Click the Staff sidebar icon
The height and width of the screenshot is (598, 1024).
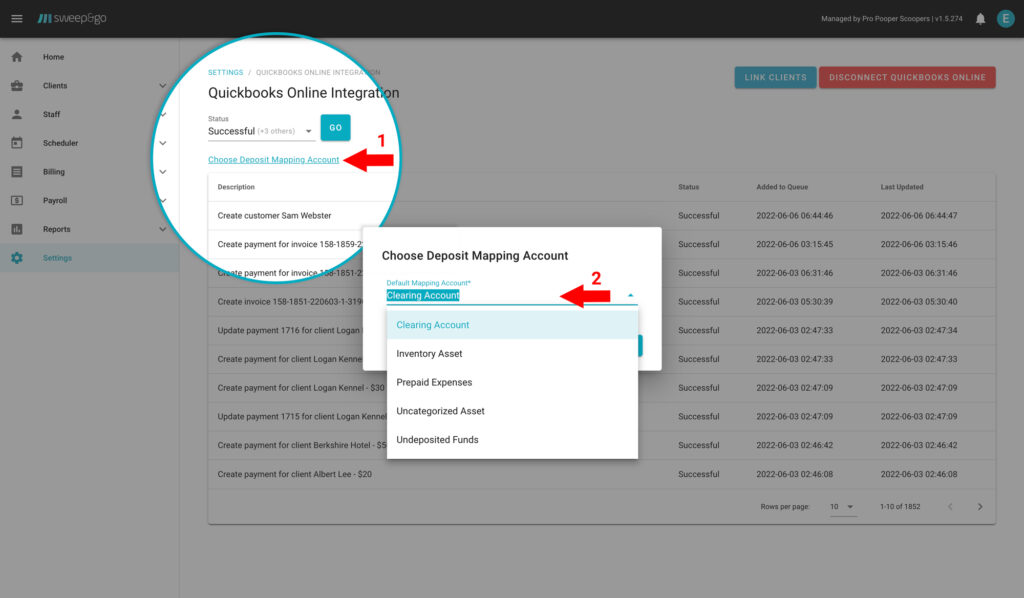[x=16, y=113]
